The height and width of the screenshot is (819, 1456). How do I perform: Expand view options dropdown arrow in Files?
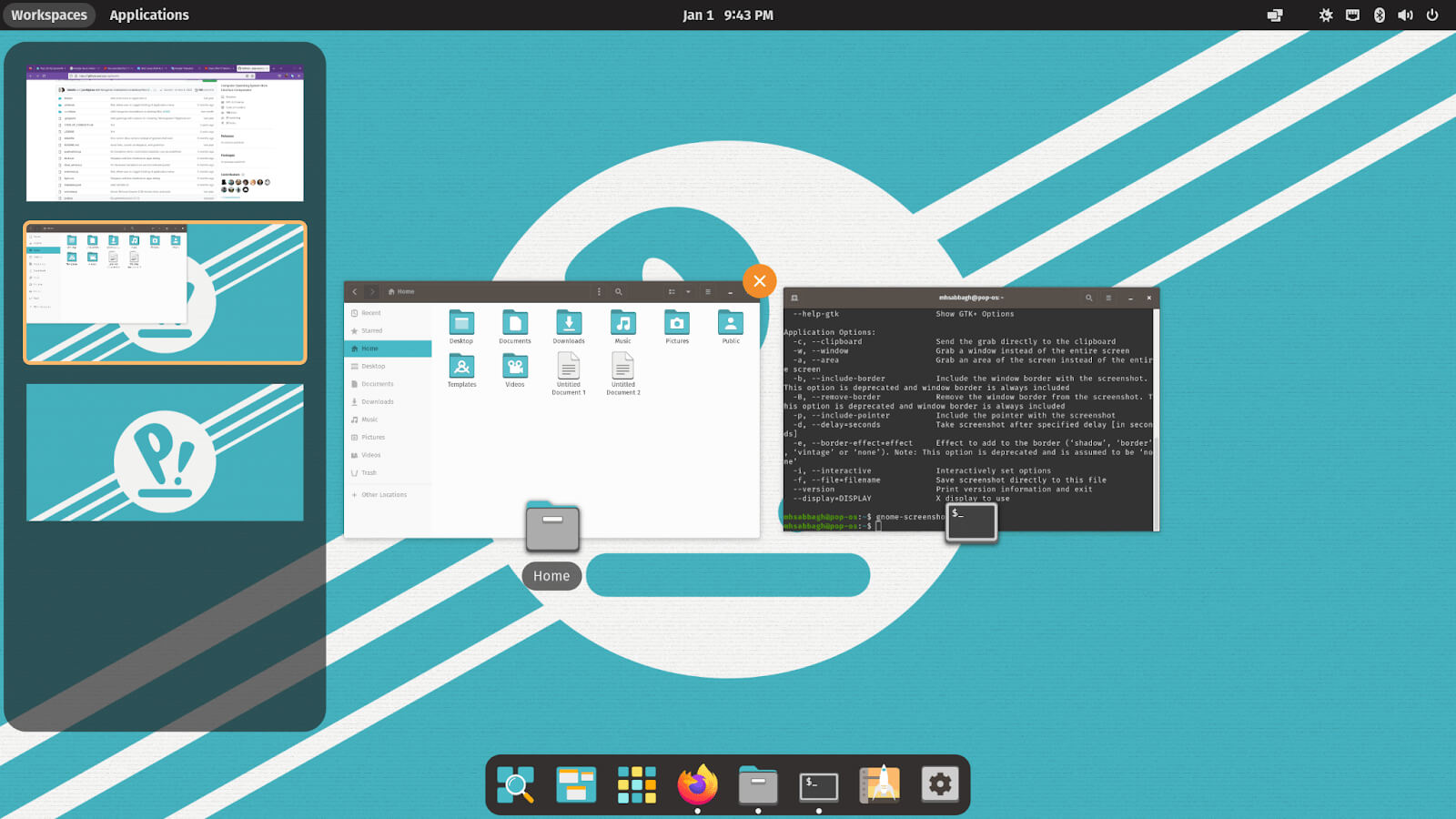688,292
